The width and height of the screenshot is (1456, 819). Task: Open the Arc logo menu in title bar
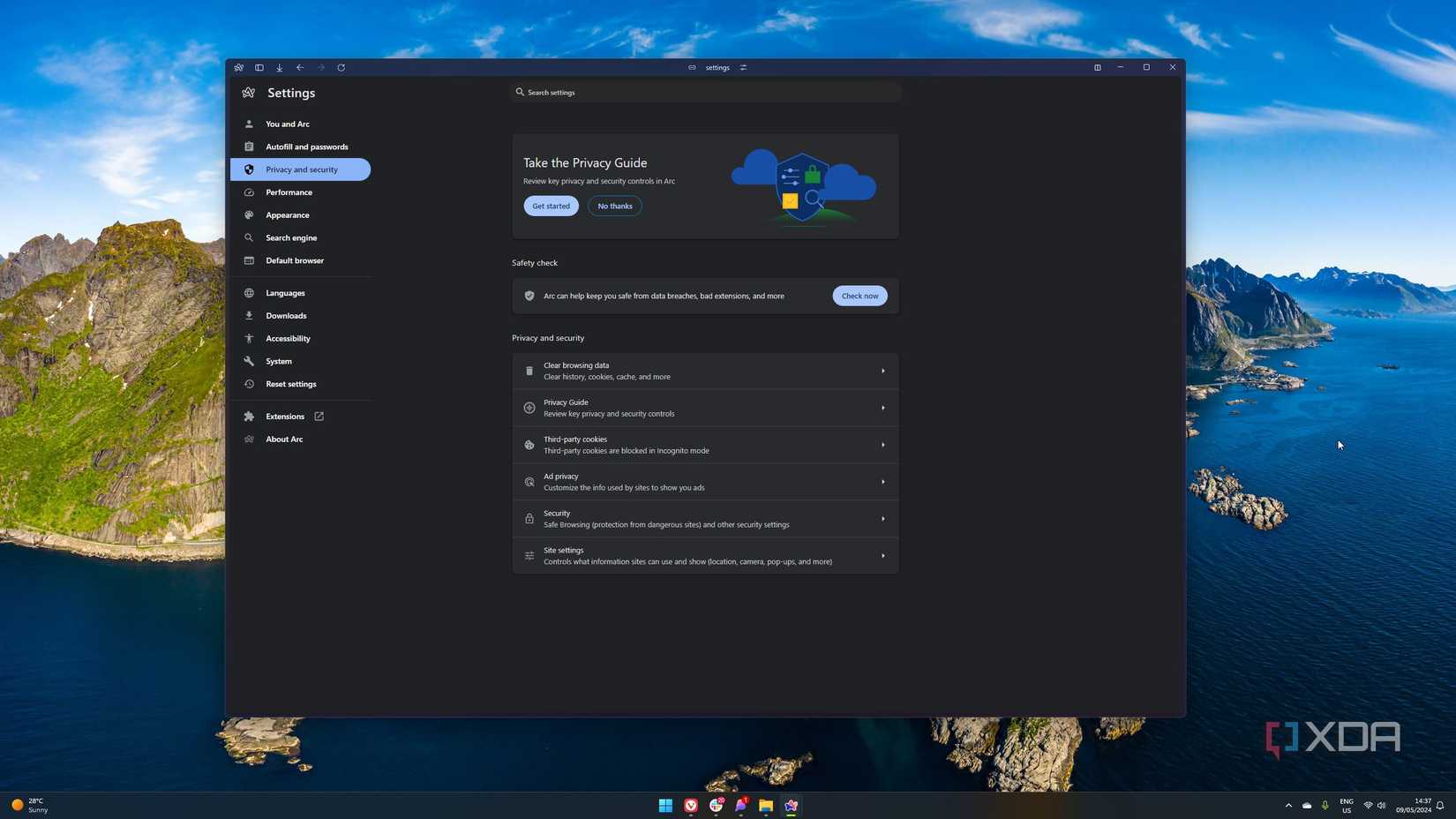click(x=239, y=68)
